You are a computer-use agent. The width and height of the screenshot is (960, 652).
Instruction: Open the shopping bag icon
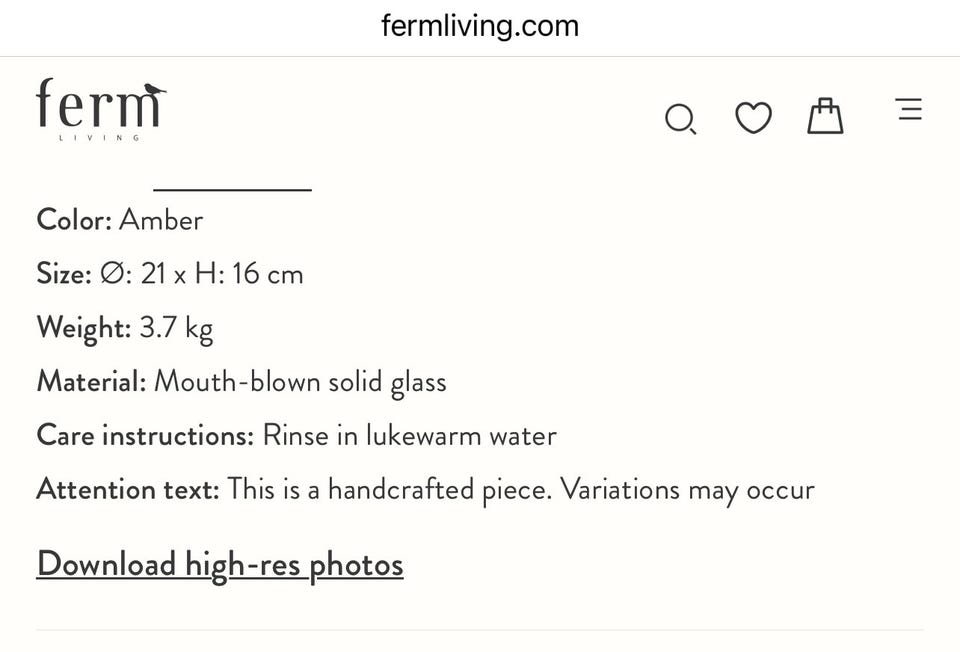click(x=825, y=116)
